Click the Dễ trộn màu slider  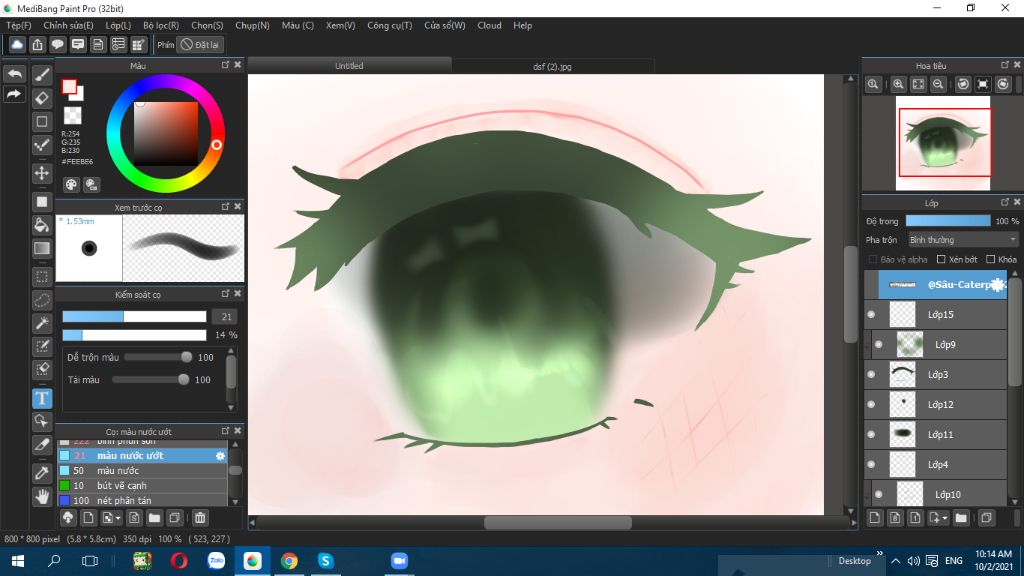158,357
